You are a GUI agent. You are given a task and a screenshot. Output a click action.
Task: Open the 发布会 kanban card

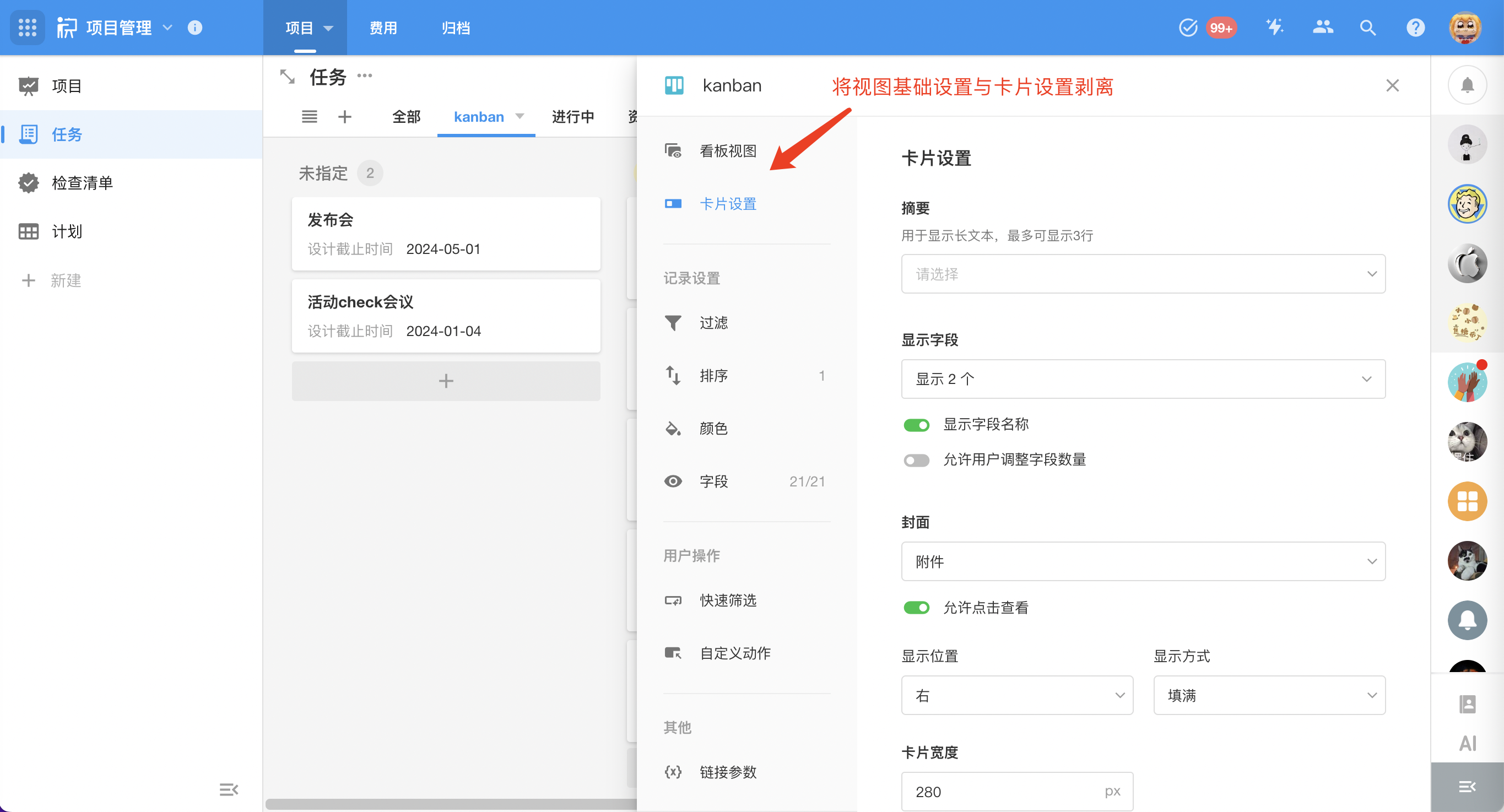click(x=446, y=234)
